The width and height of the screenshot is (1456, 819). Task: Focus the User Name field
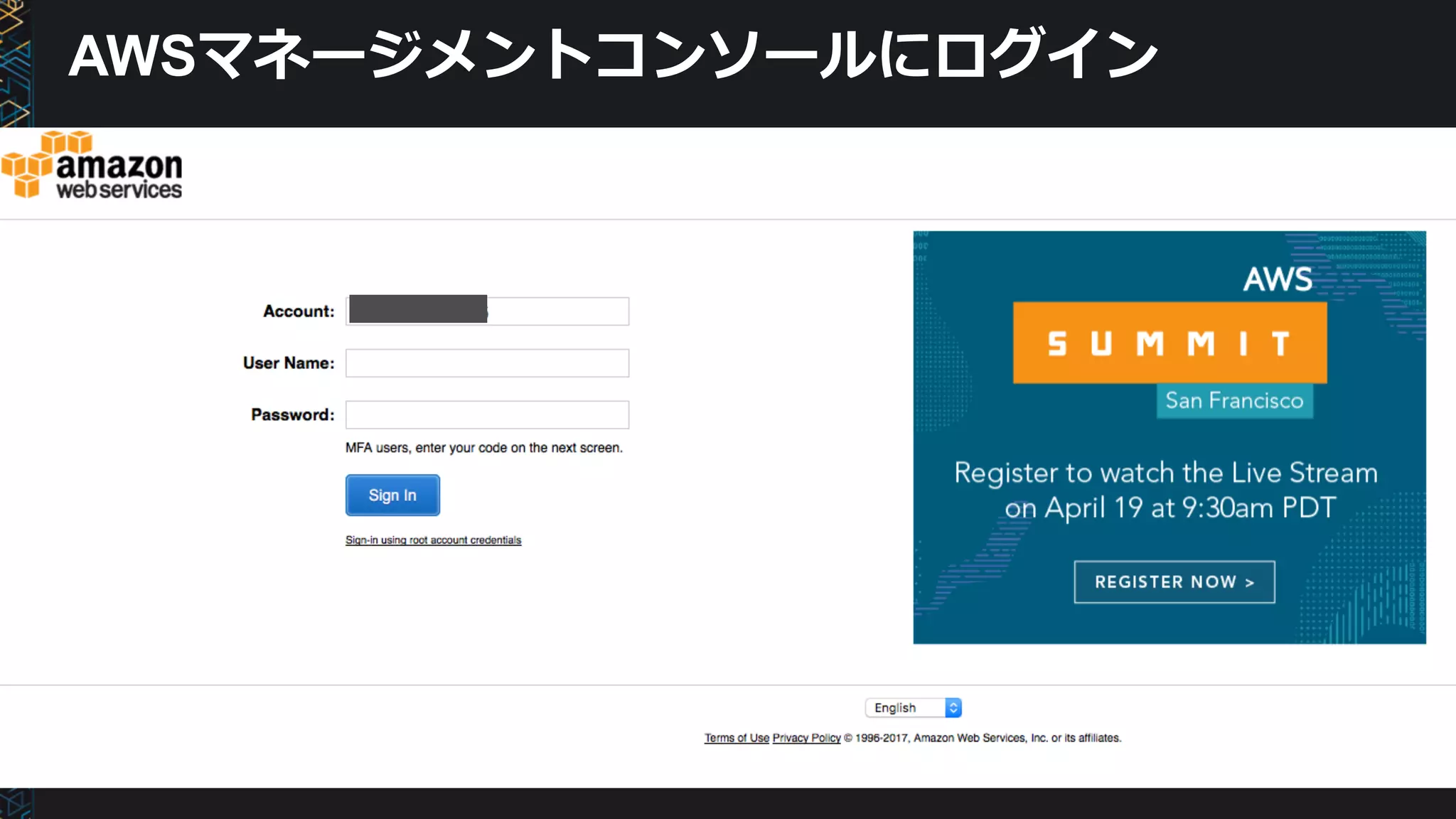[x=487, y=363]
